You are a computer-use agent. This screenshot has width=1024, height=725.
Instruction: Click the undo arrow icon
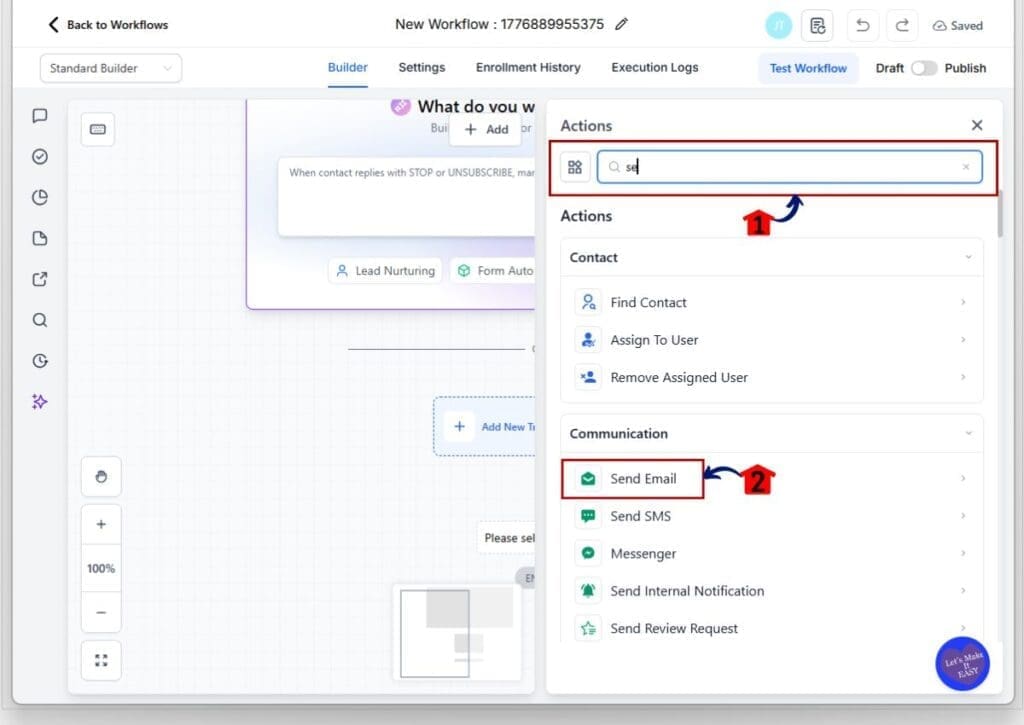tap(863, 25)
